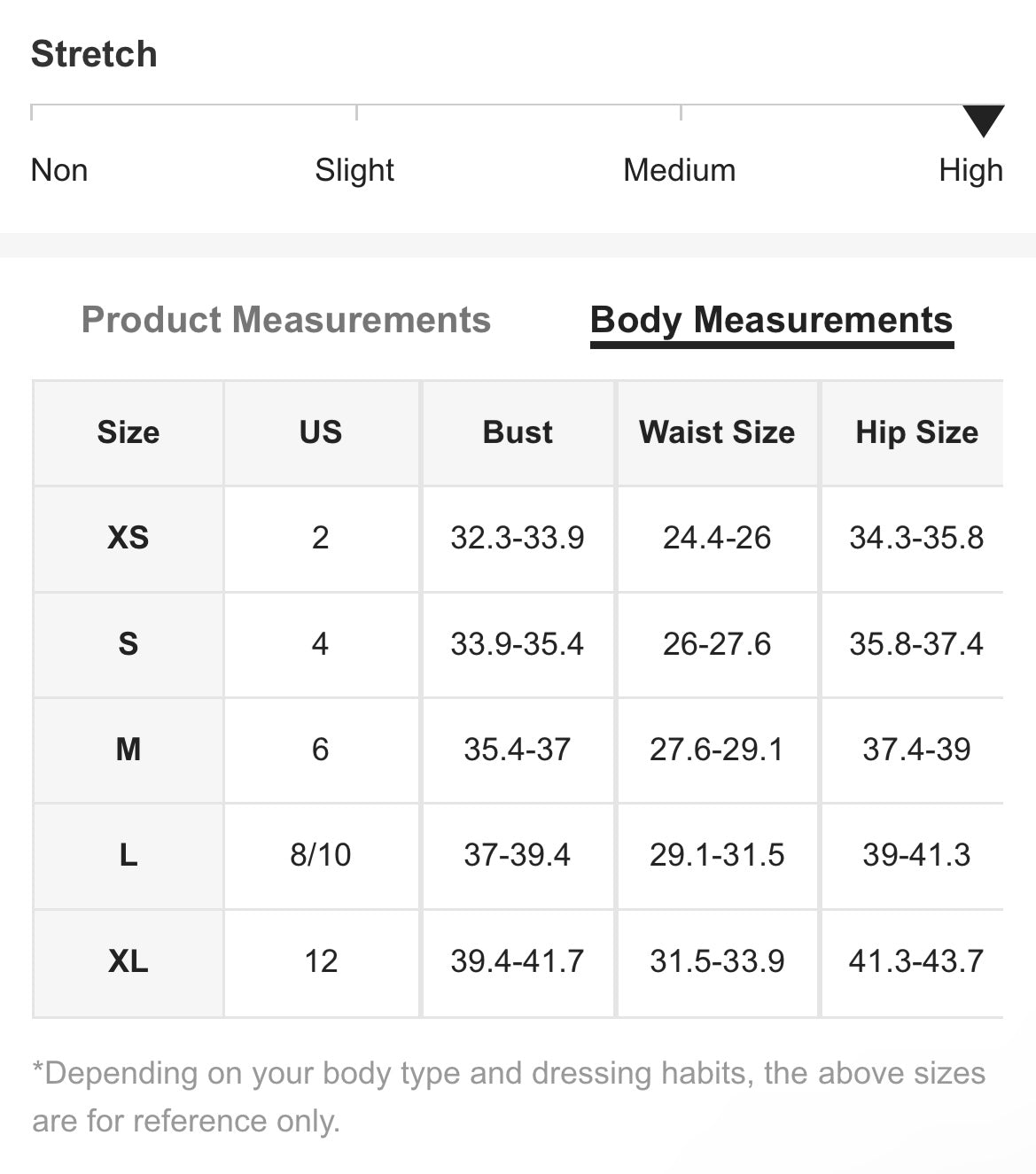Click the Slight stretch label
Screen dimensions: 1036x1174
[x=354, y=170]
